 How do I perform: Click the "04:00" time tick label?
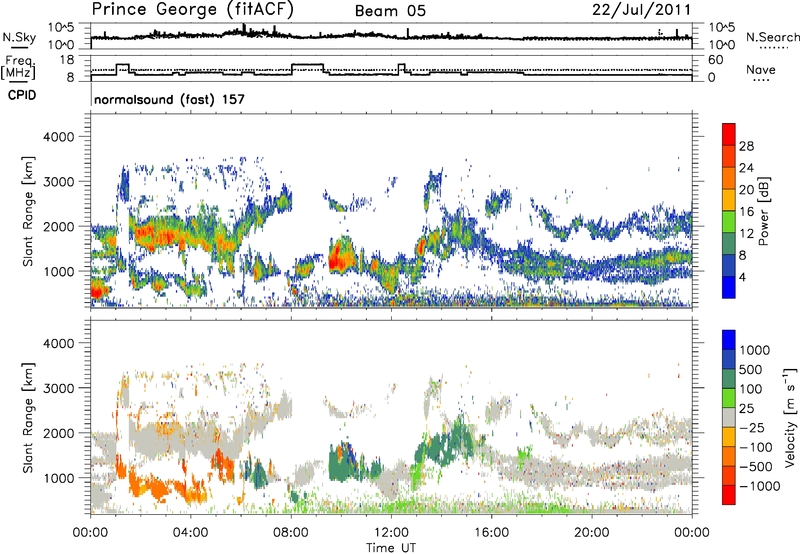[191, 533]
